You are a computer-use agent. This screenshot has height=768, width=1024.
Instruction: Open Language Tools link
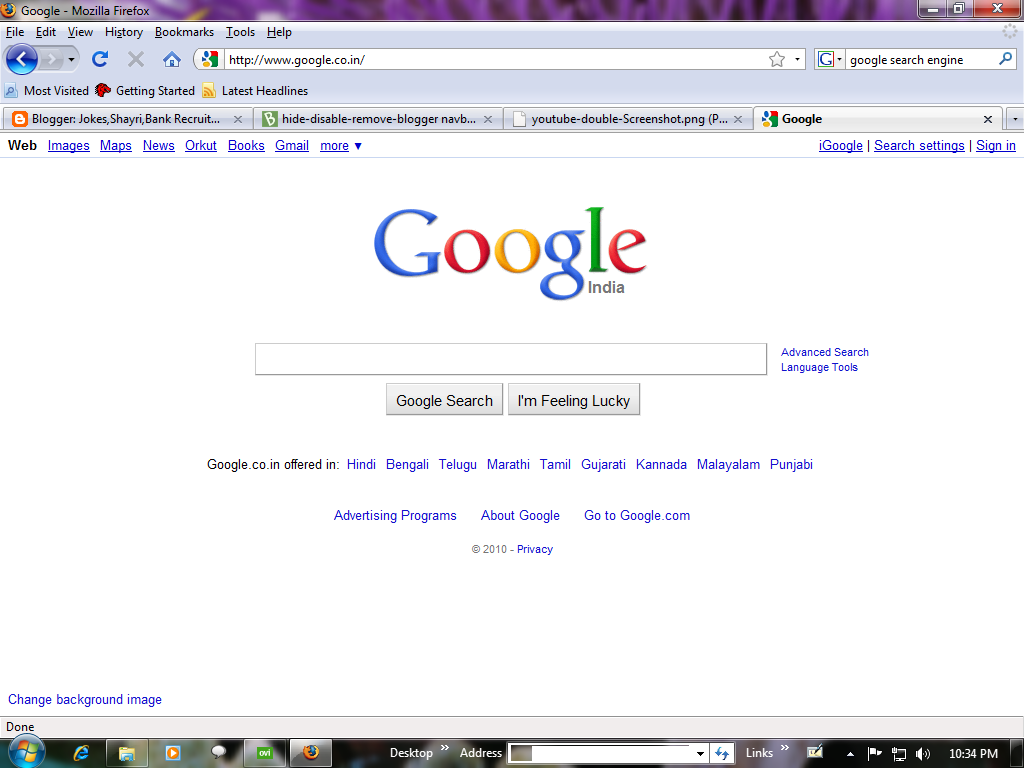click(x=819, y=367)
